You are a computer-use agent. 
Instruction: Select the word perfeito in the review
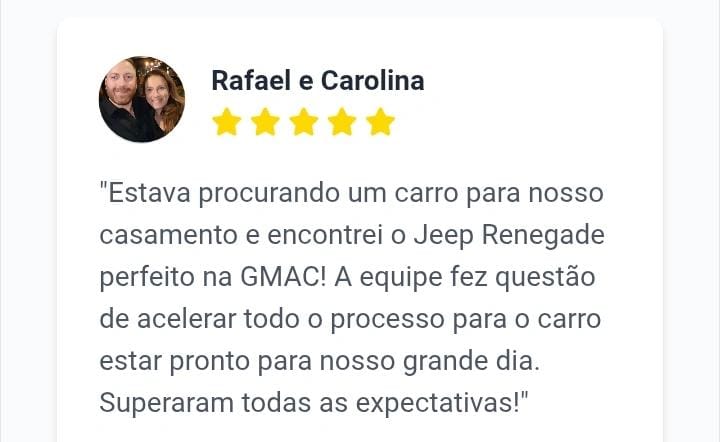145,277
